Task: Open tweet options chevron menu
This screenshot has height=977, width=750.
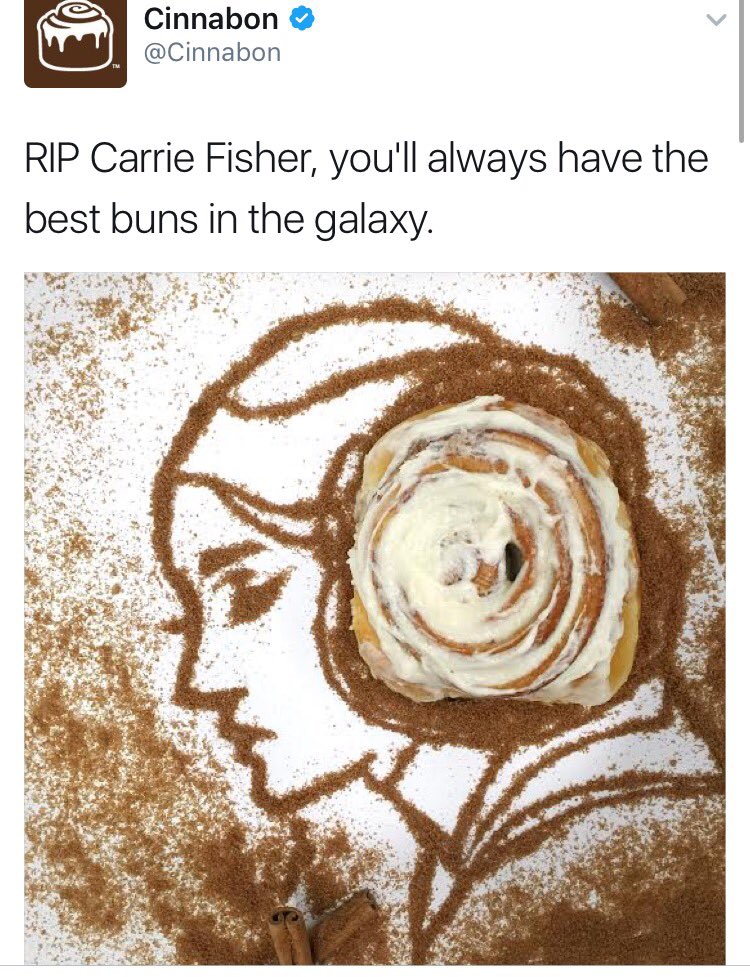Action: coord(716,20)
